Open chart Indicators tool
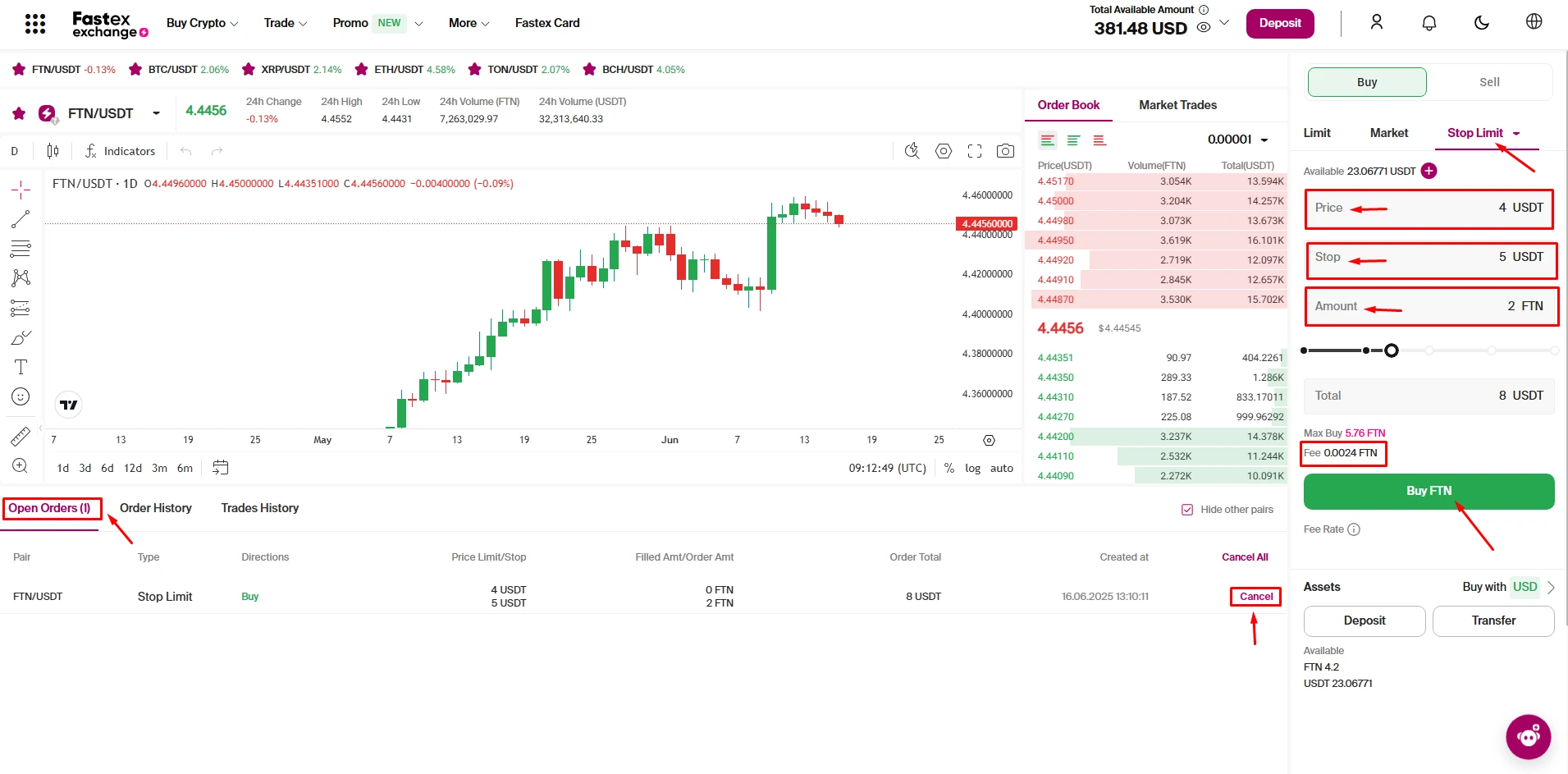1568x774 pixels. pos(120,151)
